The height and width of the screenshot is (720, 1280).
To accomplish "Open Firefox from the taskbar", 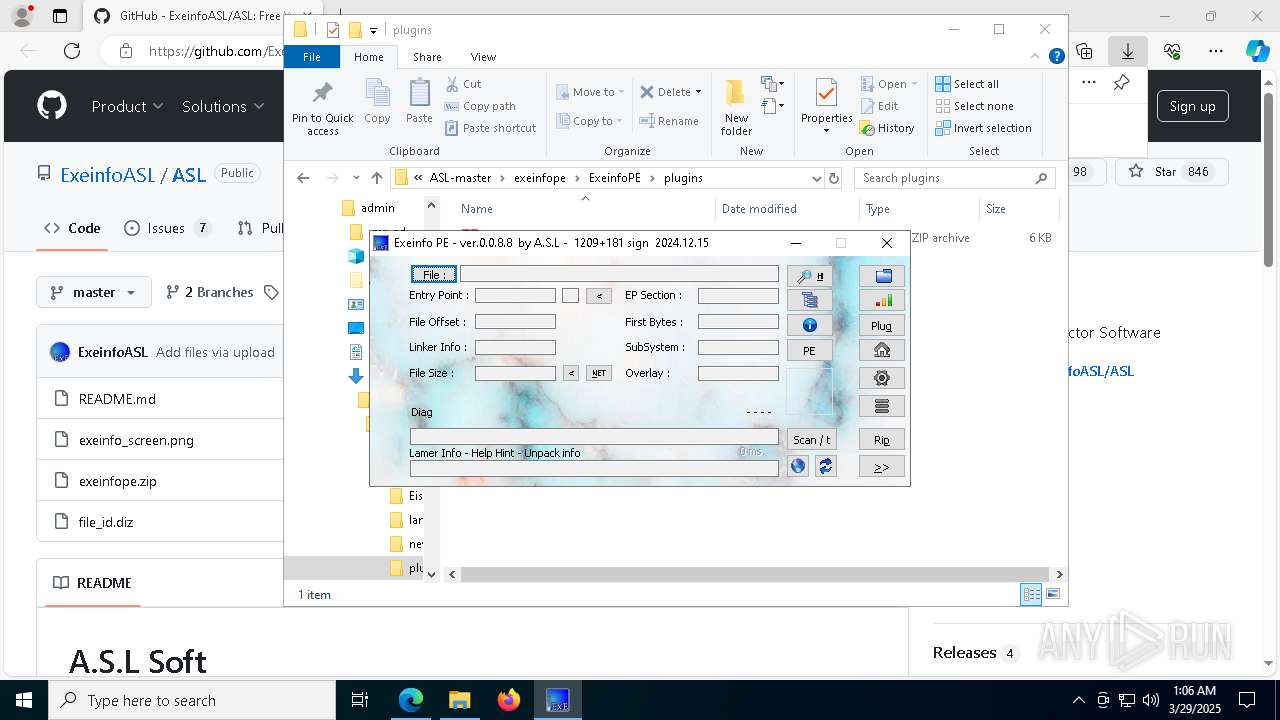I will coord(509,700).
